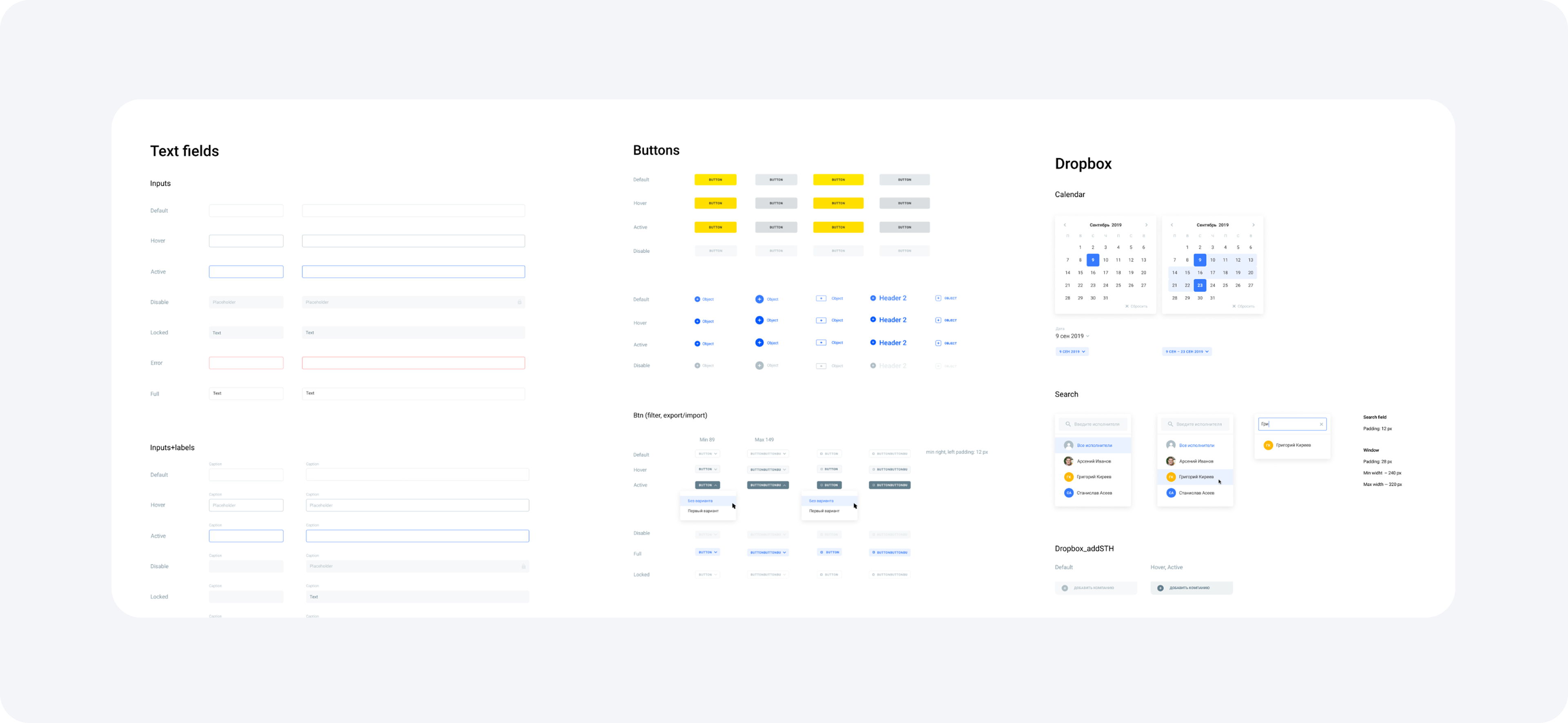Click the blue plus Object icon

pyautogui.click(x=759, y=299)
